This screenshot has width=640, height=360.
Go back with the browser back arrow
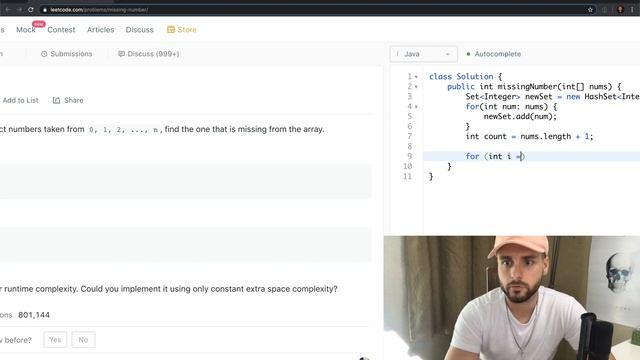pos(8,9)
